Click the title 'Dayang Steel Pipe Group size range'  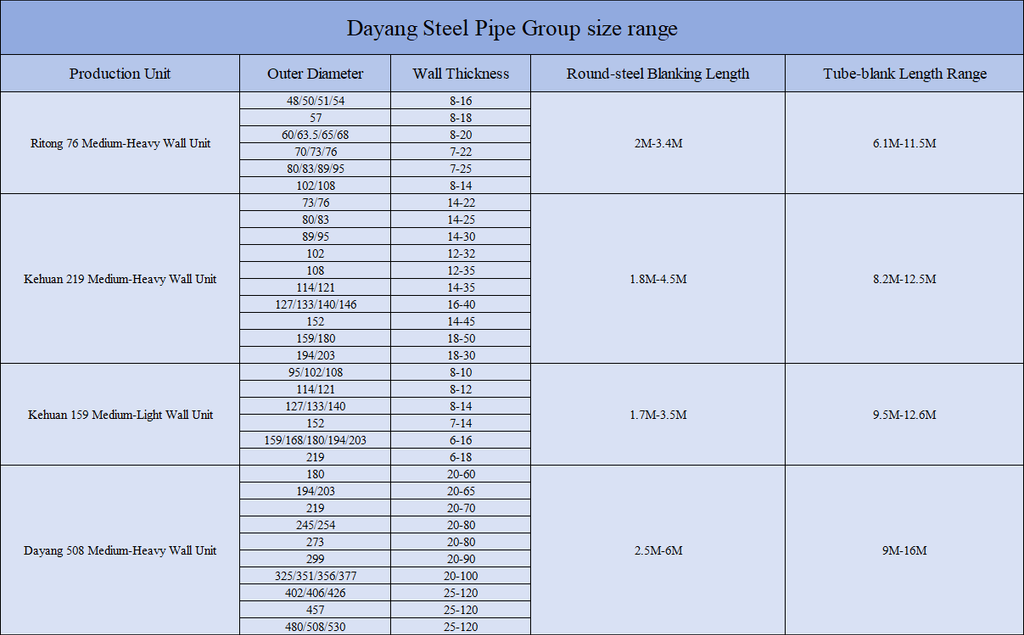coord(512,28)
